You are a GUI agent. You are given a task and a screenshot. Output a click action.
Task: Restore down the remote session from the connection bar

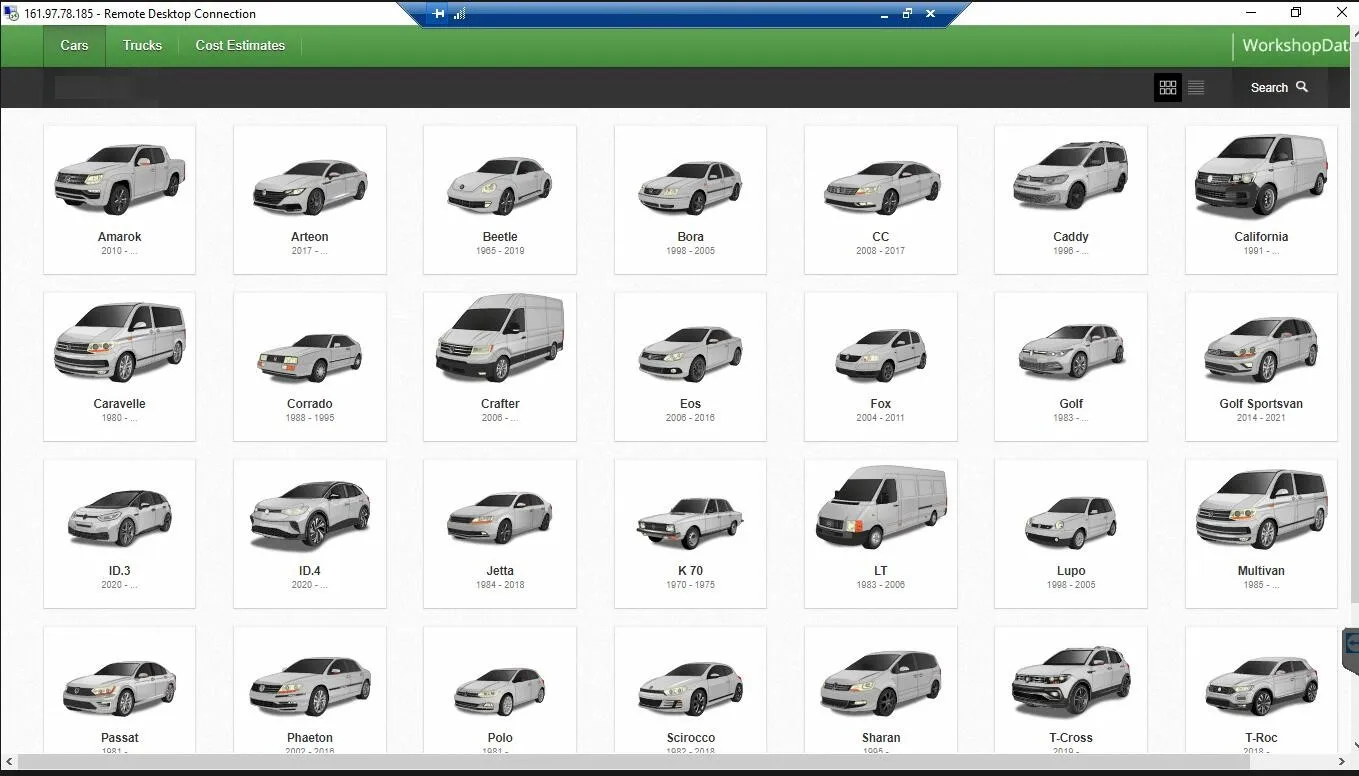[x=908, y=14]
